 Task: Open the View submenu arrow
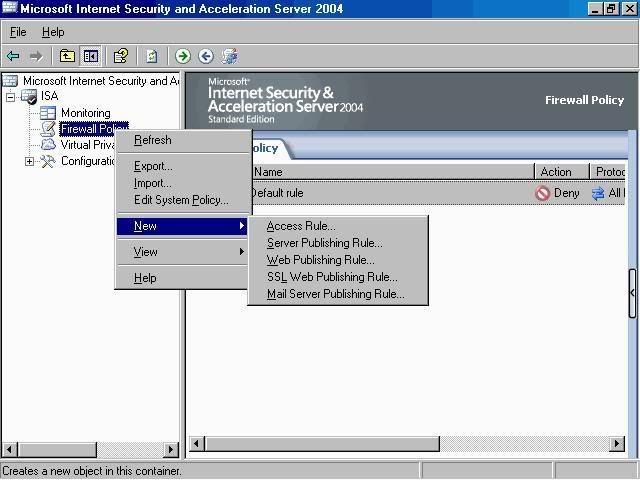[242, 251]
